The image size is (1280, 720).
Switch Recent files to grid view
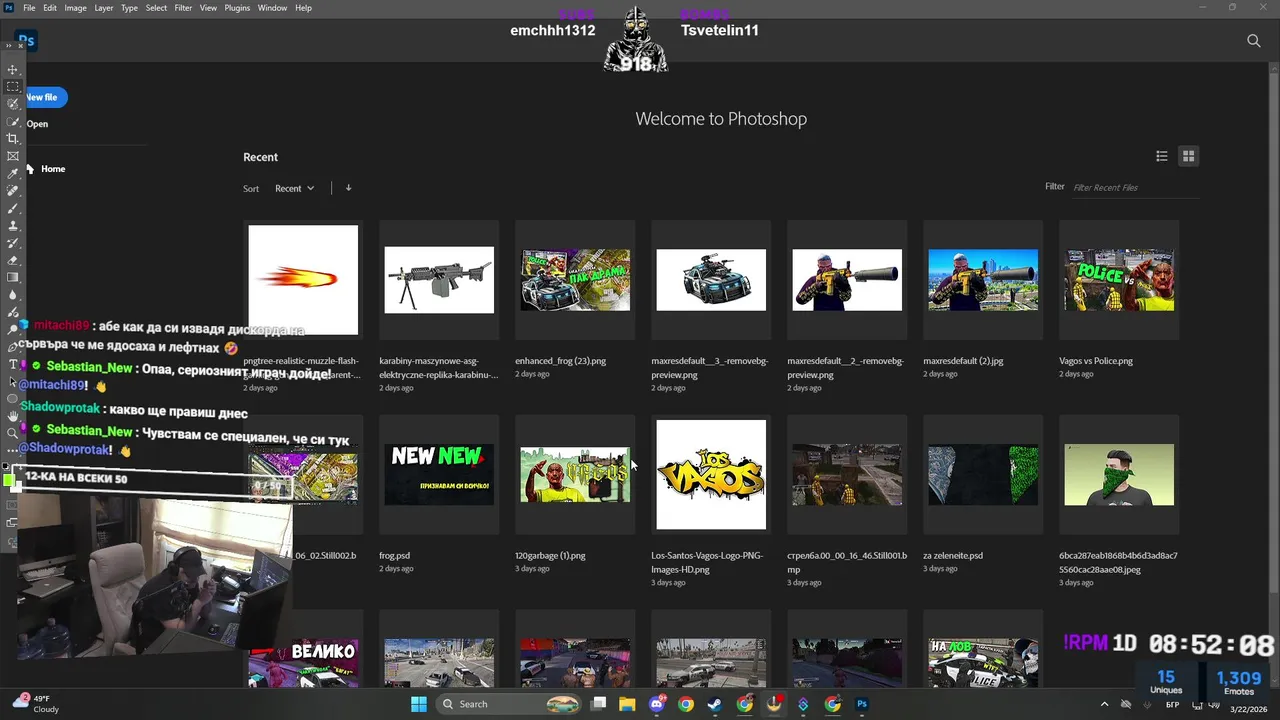click(1188, 156)
